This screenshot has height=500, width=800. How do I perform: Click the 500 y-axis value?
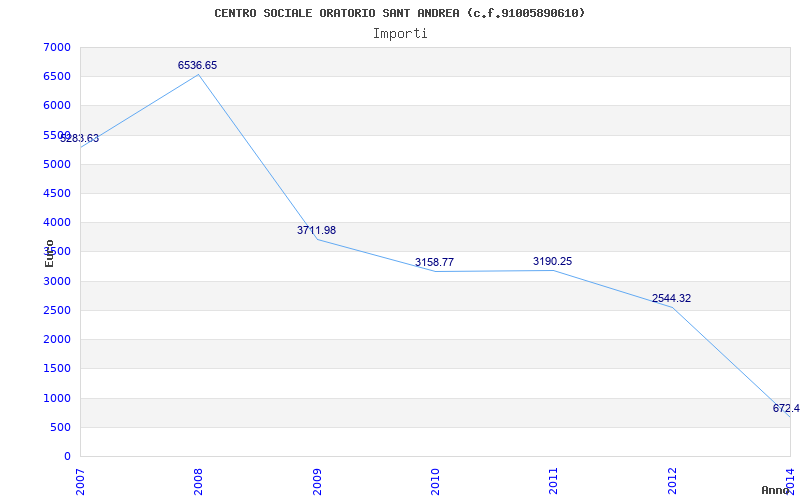pyautogui.click(x=60, y=427)
